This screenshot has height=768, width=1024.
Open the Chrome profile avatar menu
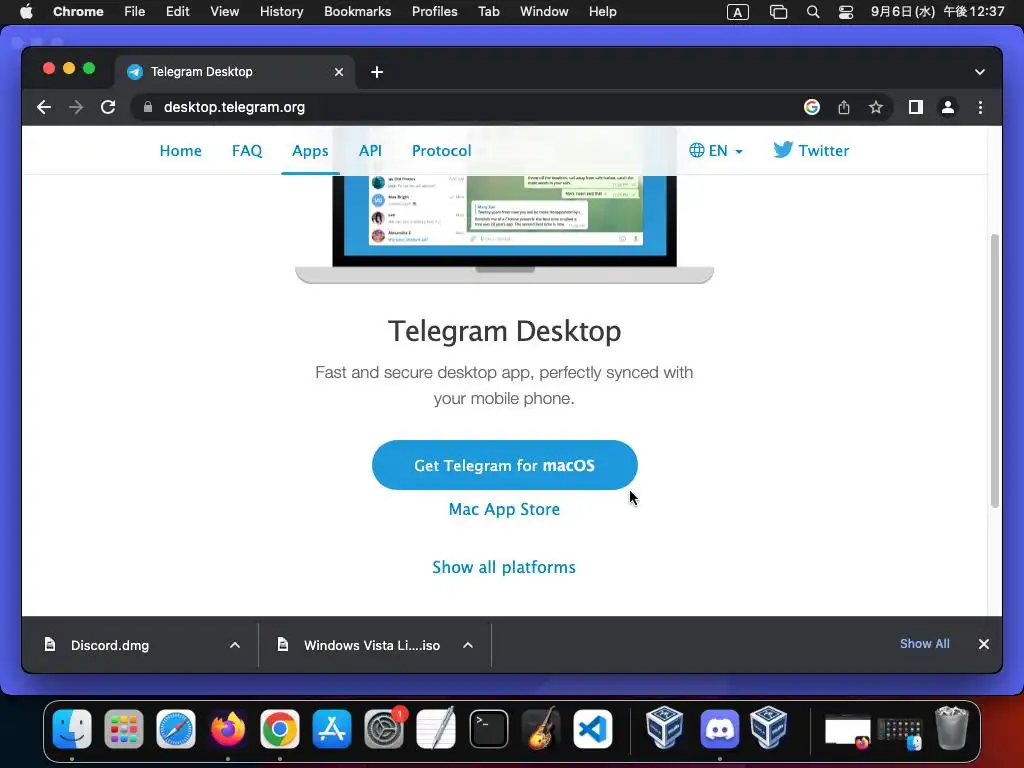tap(948, 107)
